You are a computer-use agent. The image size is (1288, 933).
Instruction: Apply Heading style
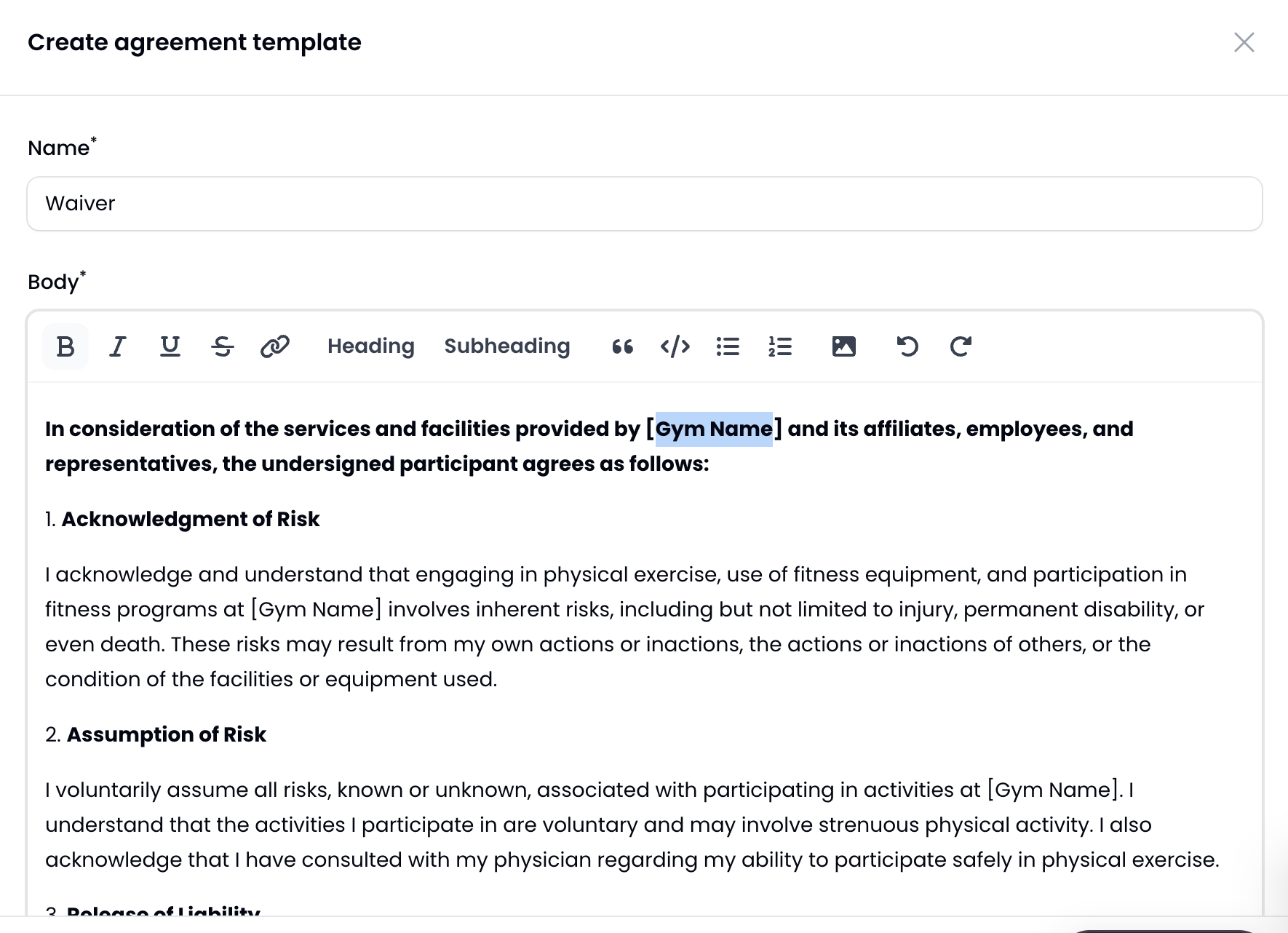pyautogui.click(x=370, y=346)
